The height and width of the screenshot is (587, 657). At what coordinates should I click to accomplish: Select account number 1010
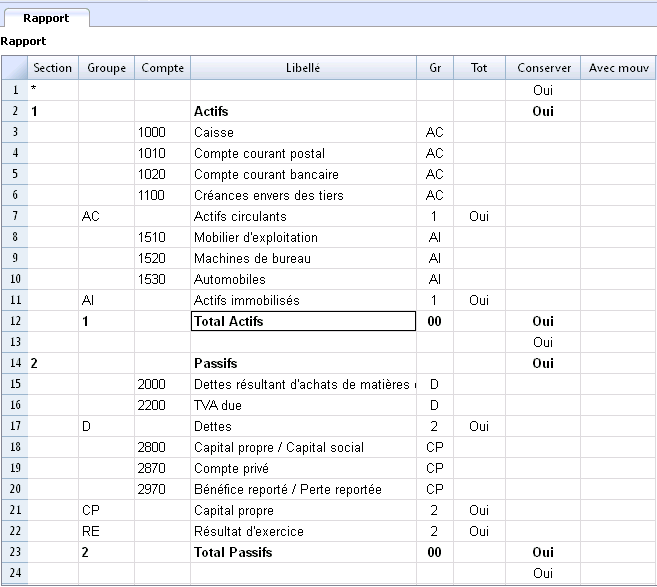pos(163,153)
